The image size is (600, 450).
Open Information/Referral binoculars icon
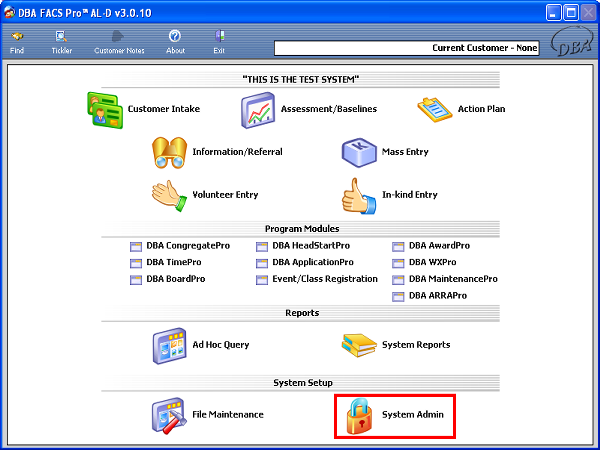pyautogui.click(x=169, y=153)
